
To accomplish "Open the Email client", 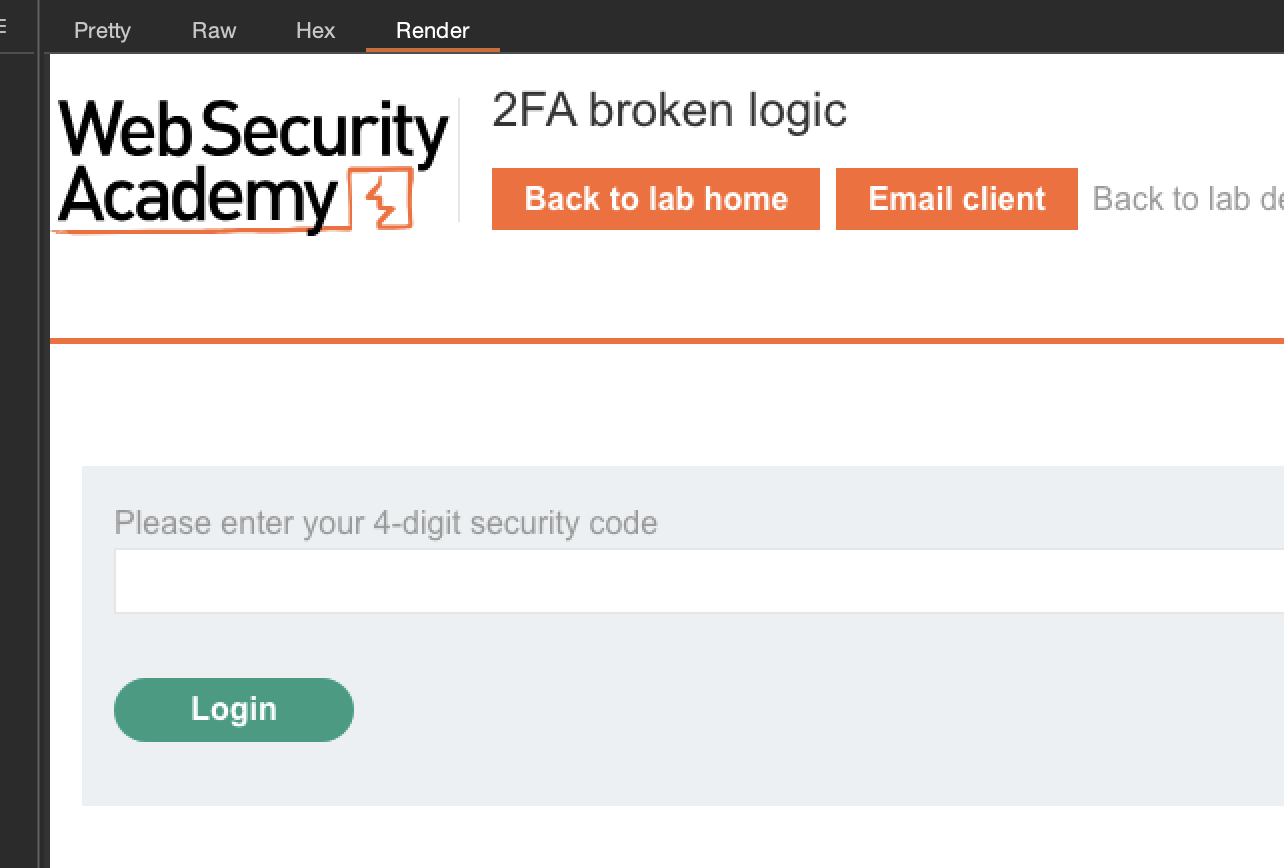I will [x=956, y=199].
